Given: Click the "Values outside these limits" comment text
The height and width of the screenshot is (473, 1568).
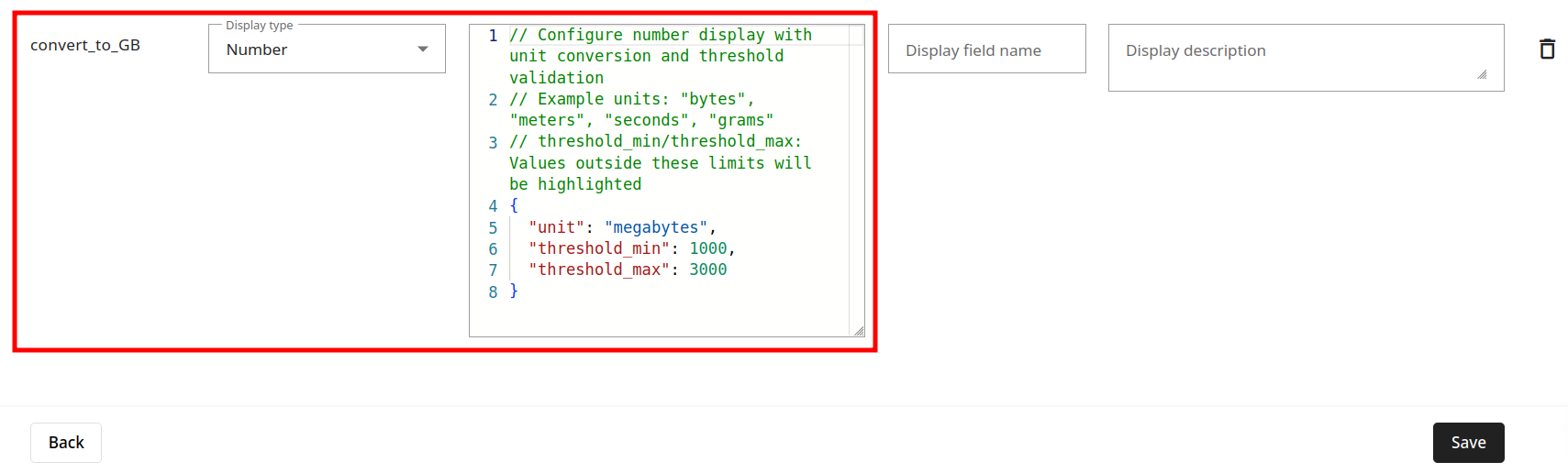Looking at the screenshot, I should pyautogui.click(x=661, y=163).
